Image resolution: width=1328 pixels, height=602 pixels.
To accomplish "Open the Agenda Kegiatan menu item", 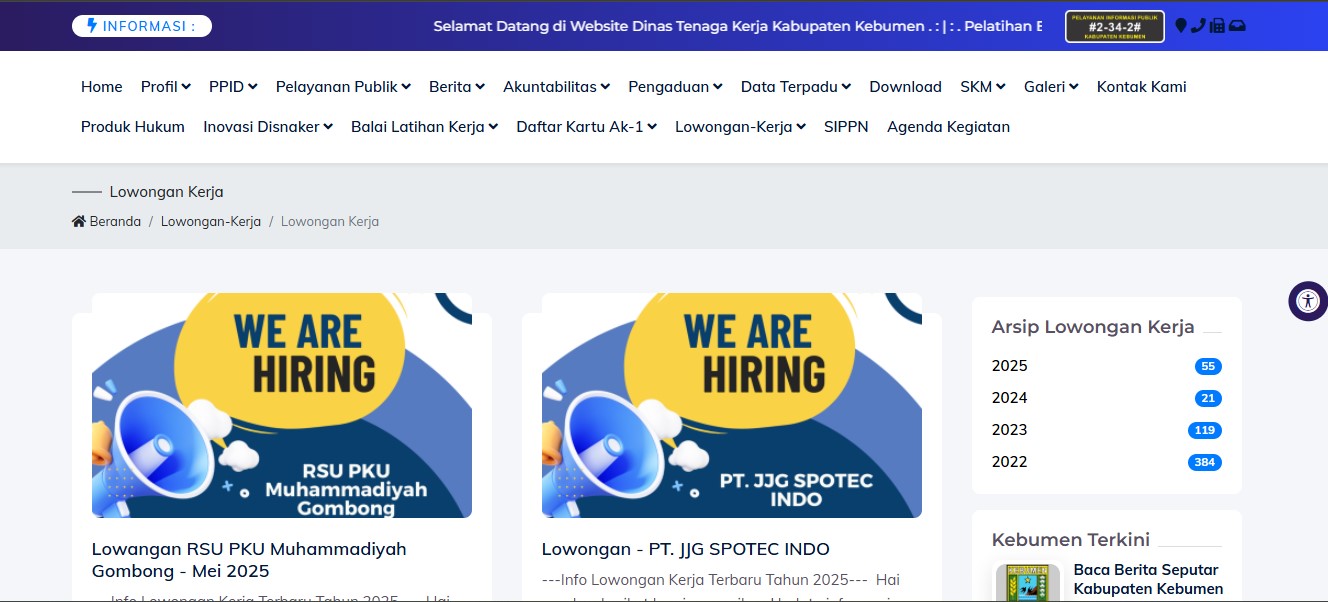I will tap(948, 127).
